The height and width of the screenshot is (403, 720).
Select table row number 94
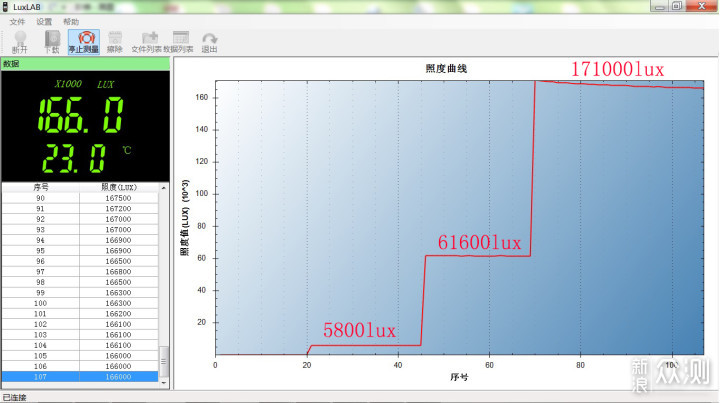80,240
